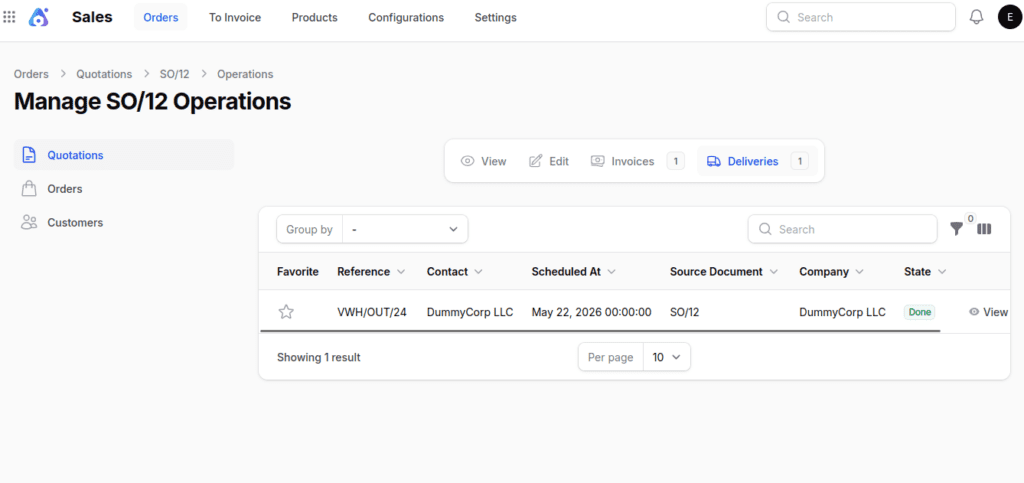Open Quotations in the sidebar
The image size is (1024, 483).
point(124,155)
